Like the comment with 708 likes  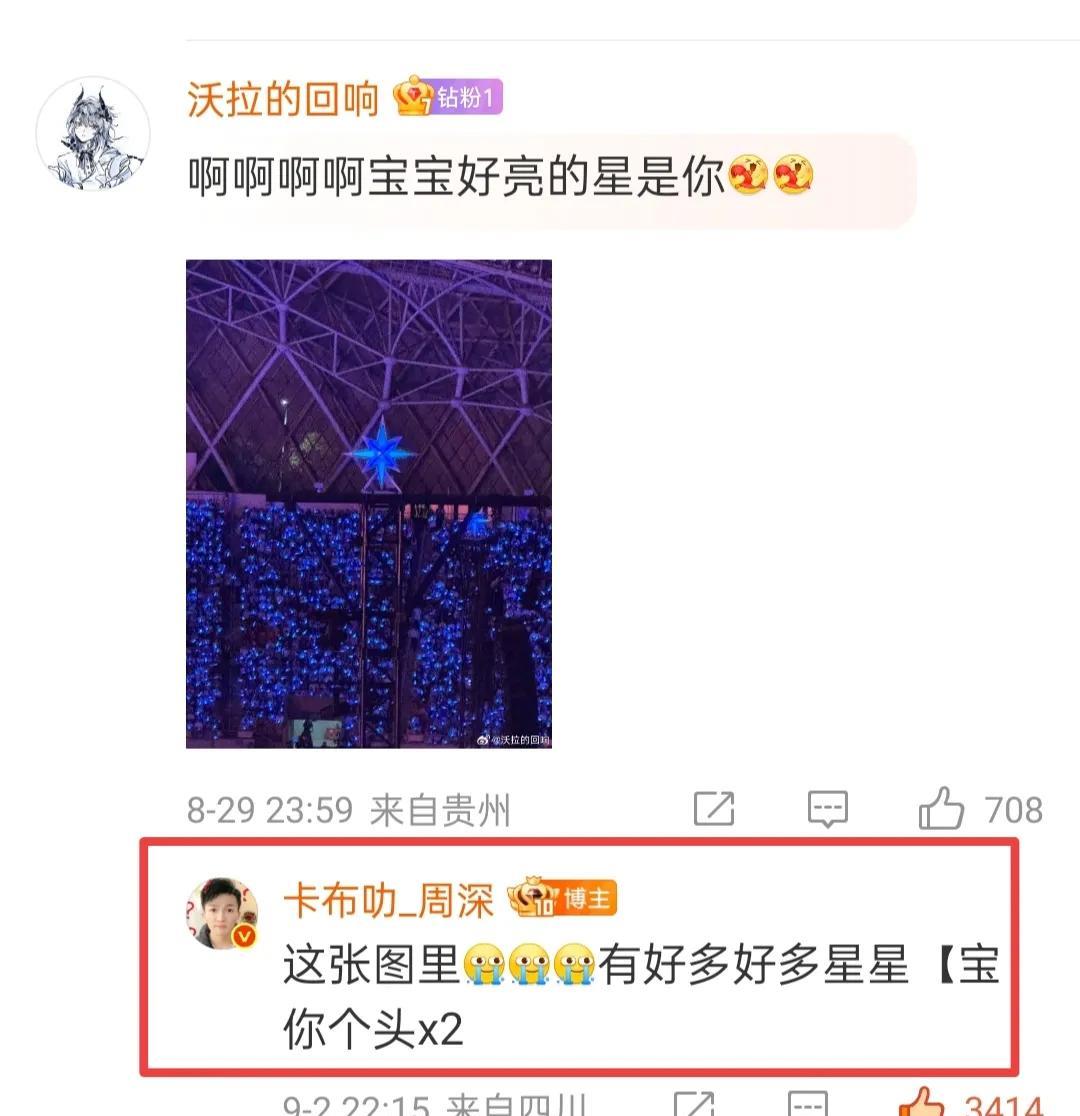[941, 808]
